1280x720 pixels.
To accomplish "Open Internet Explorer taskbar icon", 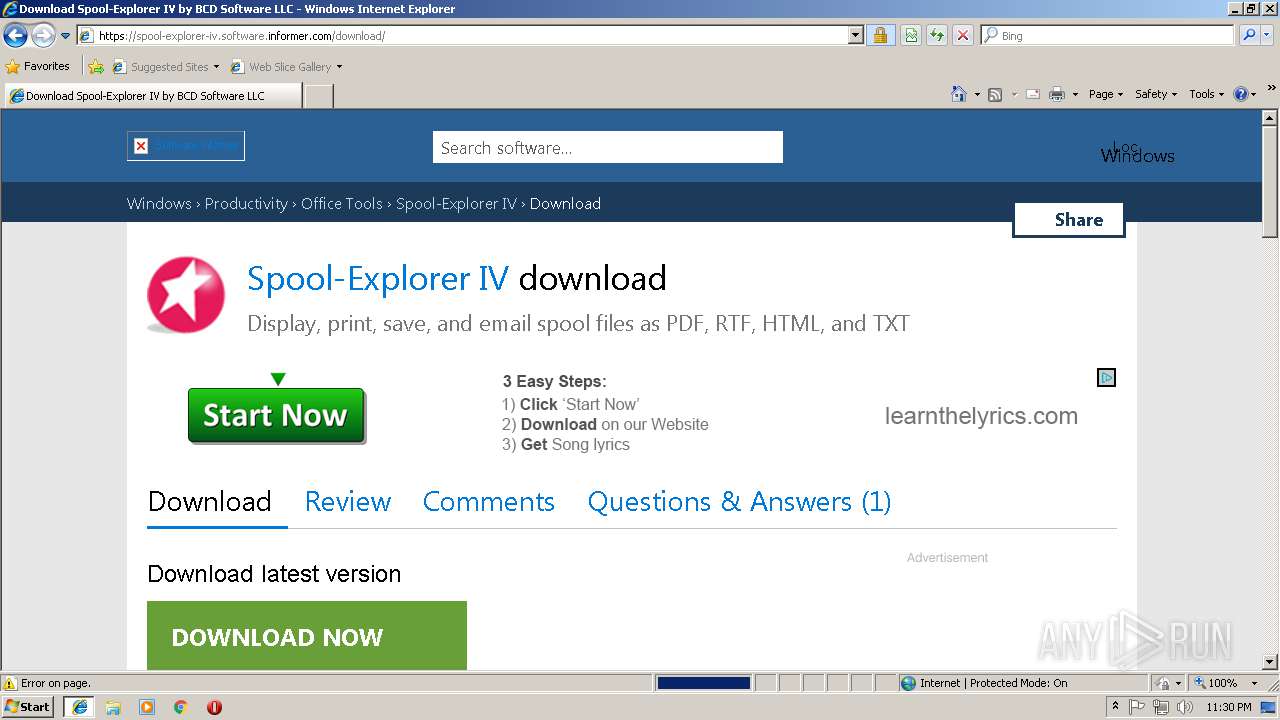I will [80, 707].
